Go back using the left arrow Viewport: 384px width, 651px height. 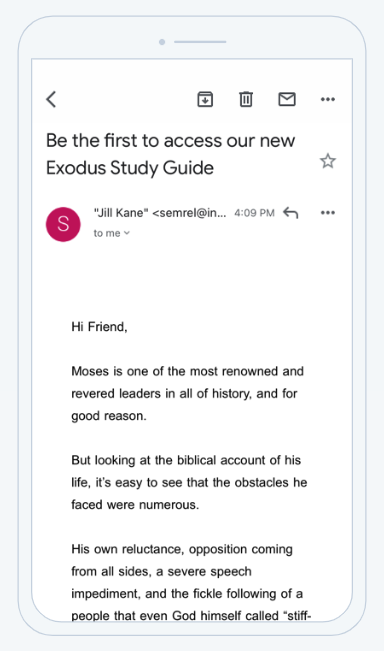(51, 100)
